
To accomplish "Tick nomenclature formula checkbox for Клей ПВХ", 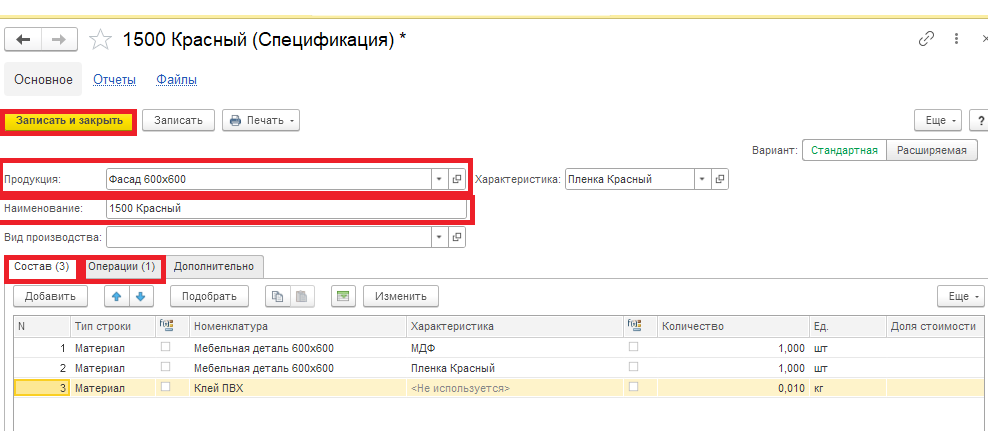I will (166, 387).
